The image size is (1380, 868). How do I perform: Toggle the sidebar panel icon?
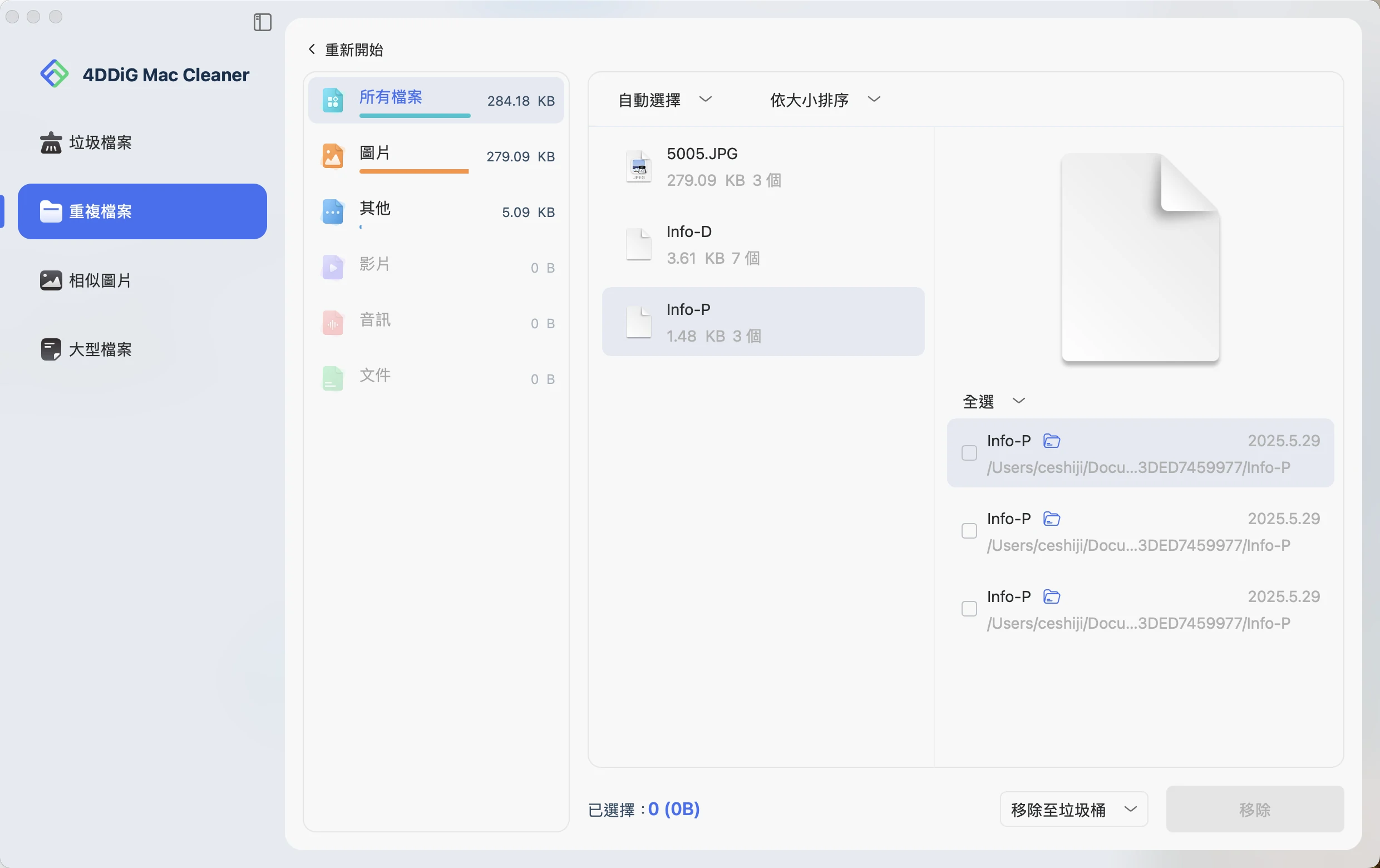[263, 22]
